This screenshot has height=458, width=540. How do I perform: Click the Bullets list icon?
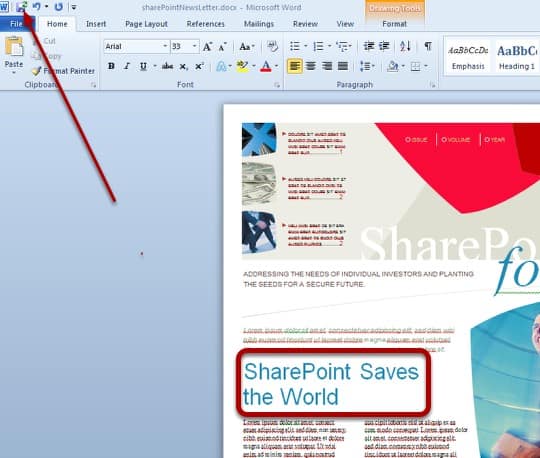[x=295, y=46]
